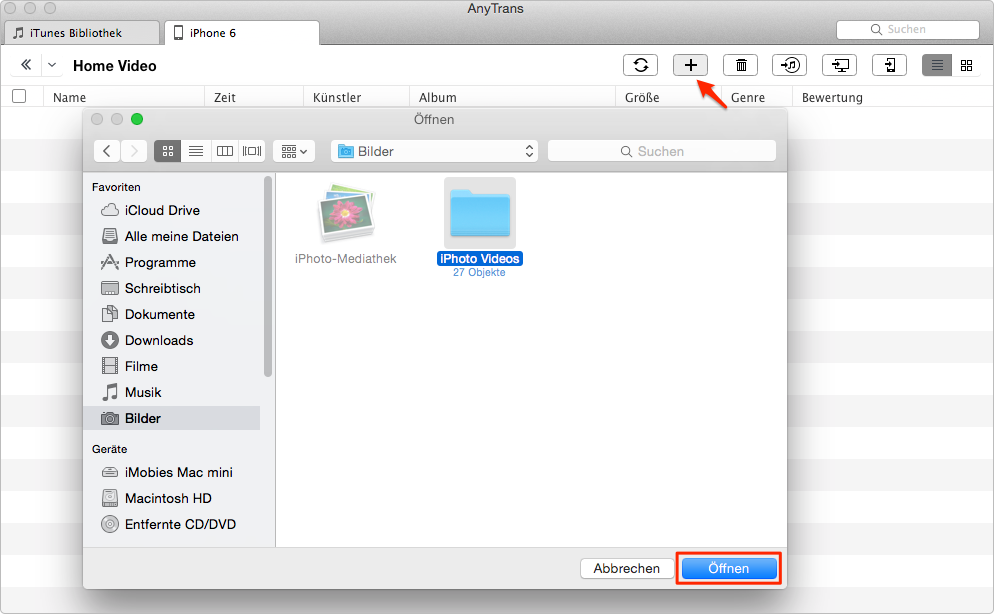Click the trash delete button in AnyTrans

[740, 65]
